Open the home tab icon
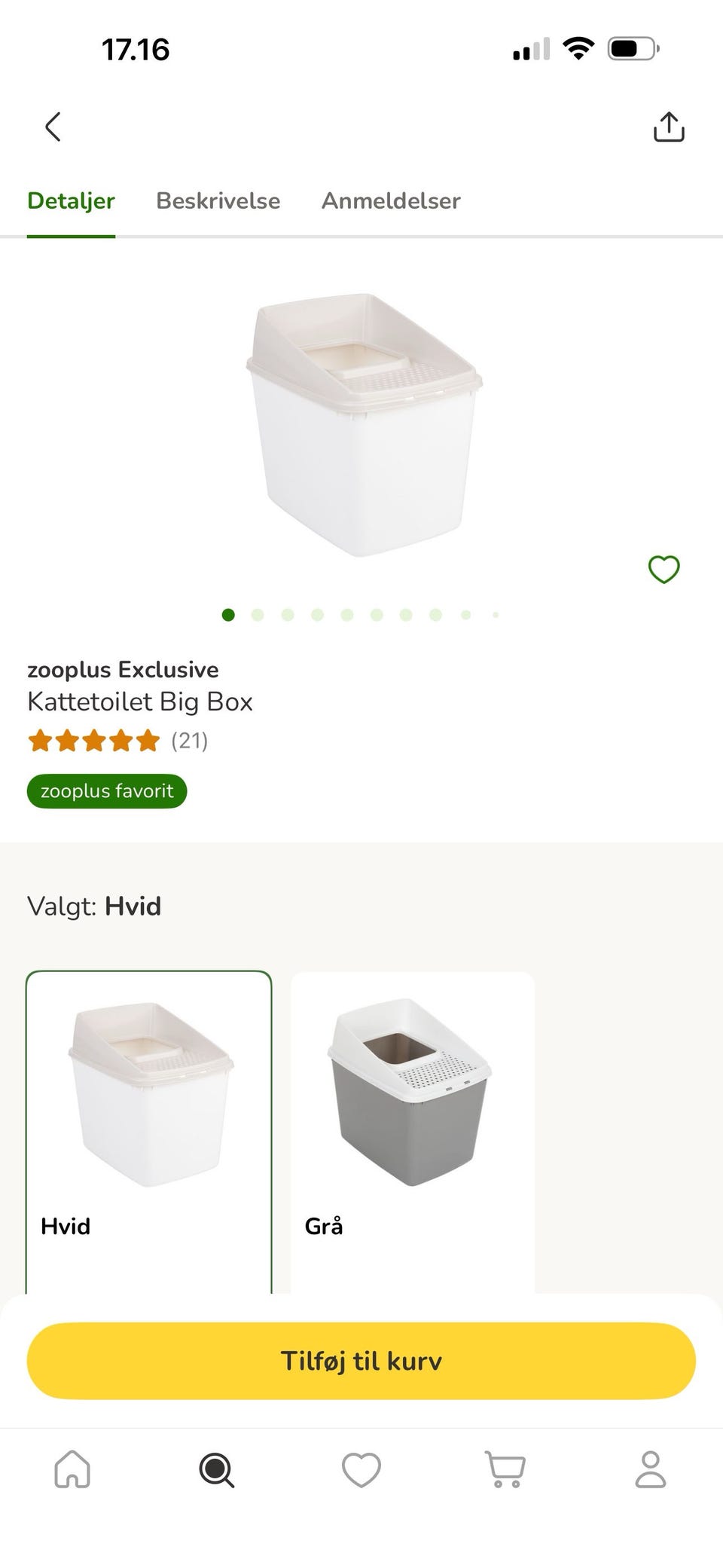 click(72, 1469)
